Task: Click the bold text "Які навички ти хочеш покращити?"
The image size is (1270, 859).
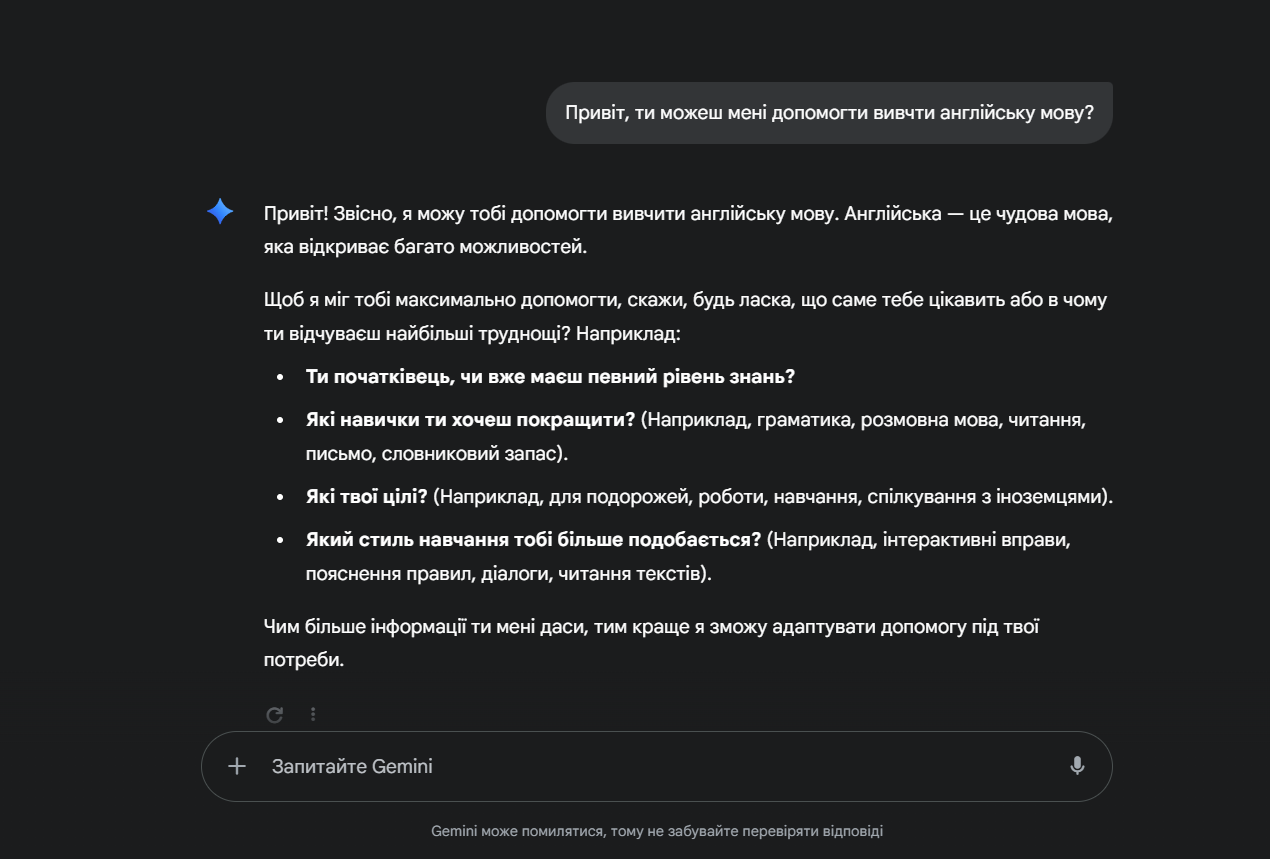Action: (x=471, y=420)
